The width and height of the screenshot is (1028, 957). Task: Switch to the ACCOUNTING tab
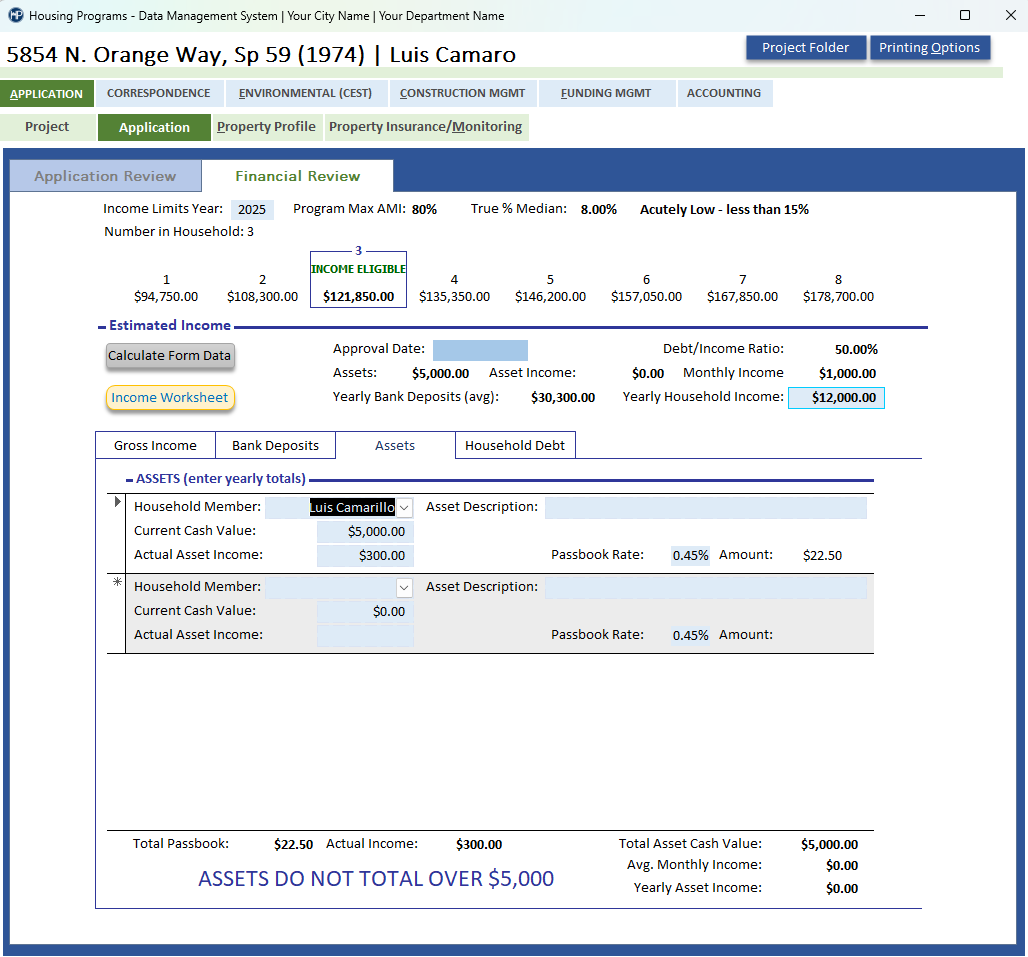click(724, 93)
